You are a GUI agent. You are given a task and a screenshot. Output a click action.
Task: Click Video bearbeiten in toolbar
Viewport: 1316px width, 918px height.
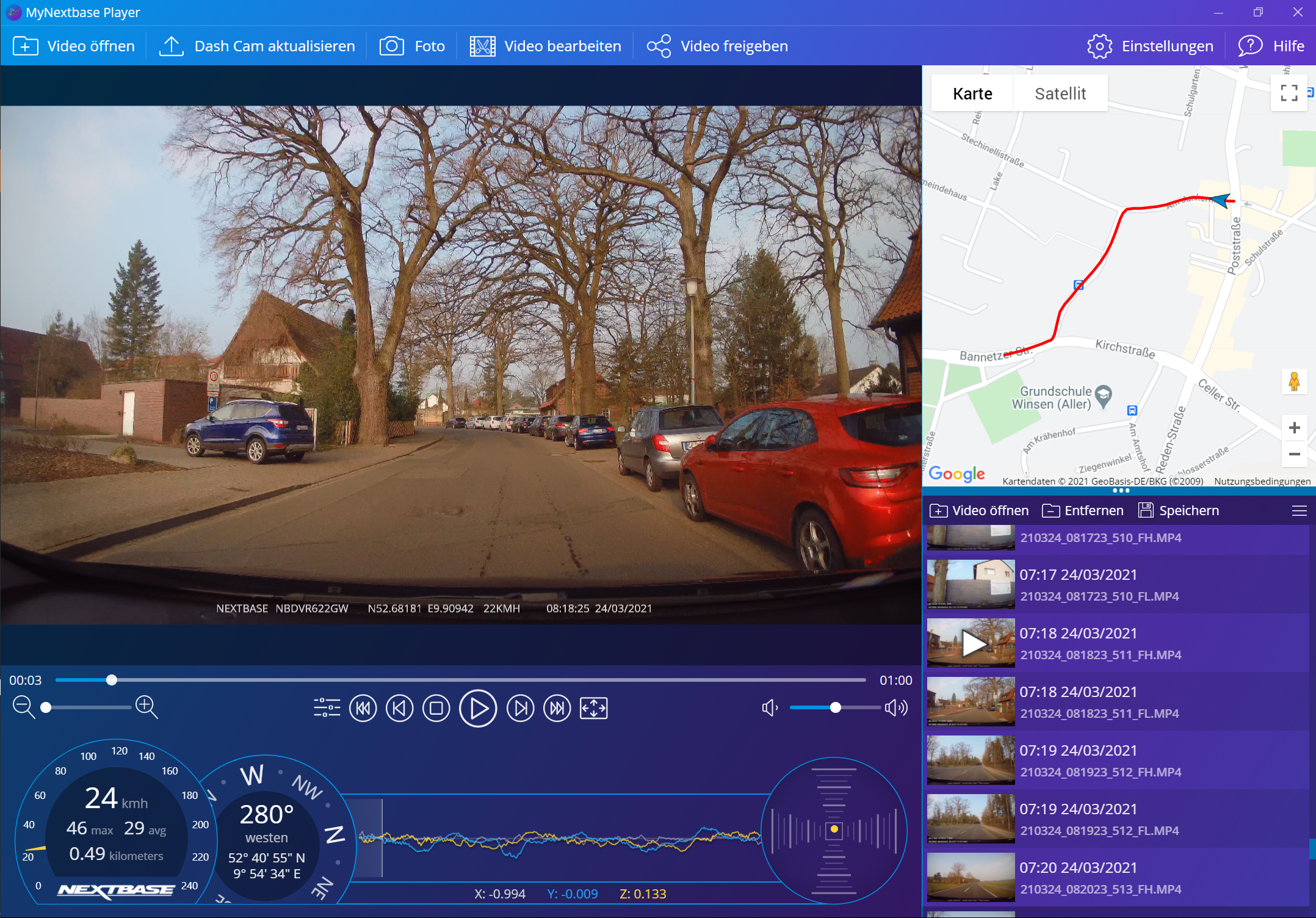[x=545, y=46]
